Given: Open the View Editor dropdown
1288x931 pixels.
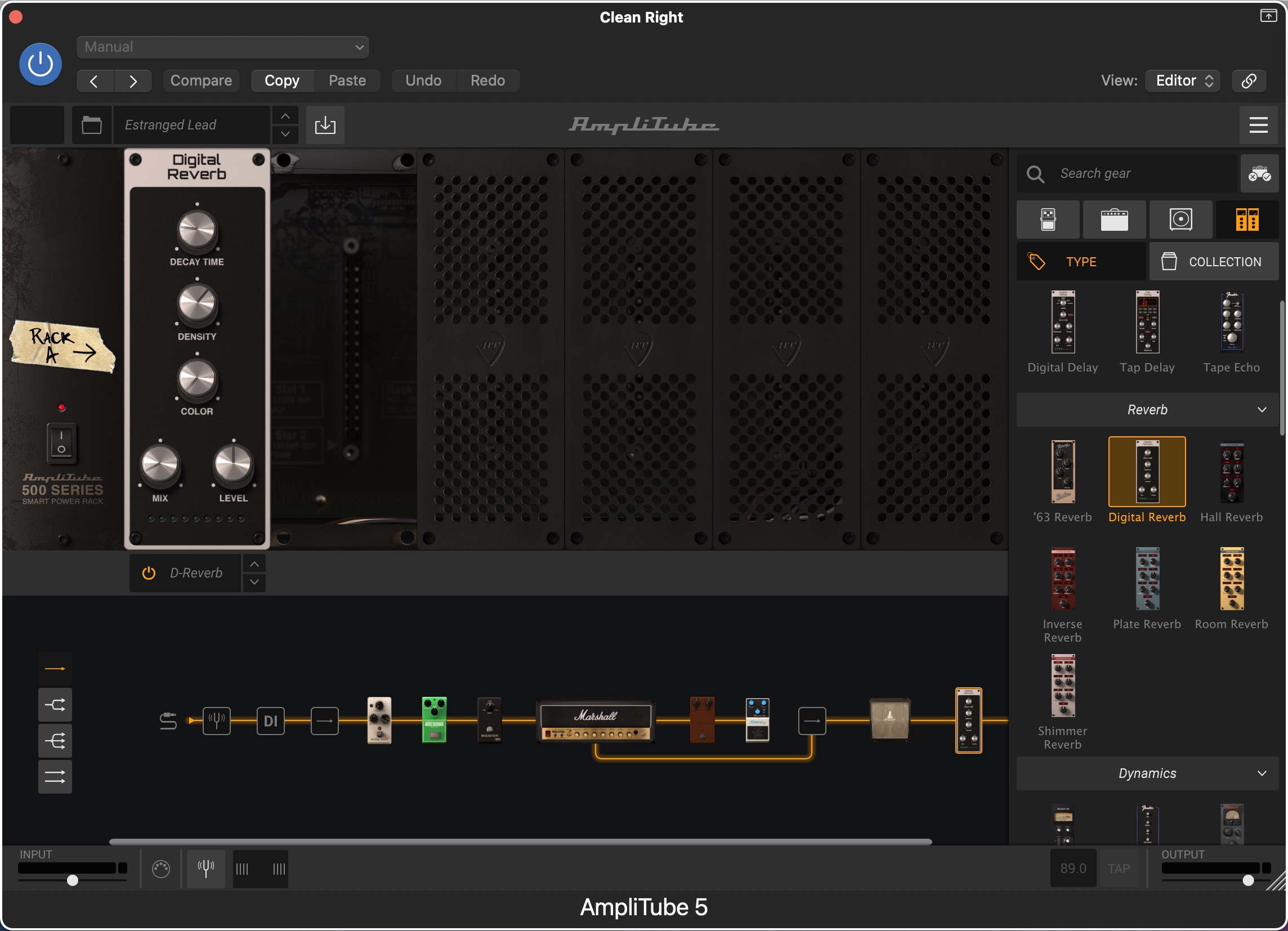Looking at the screenshot, I should click(1183, 80).
